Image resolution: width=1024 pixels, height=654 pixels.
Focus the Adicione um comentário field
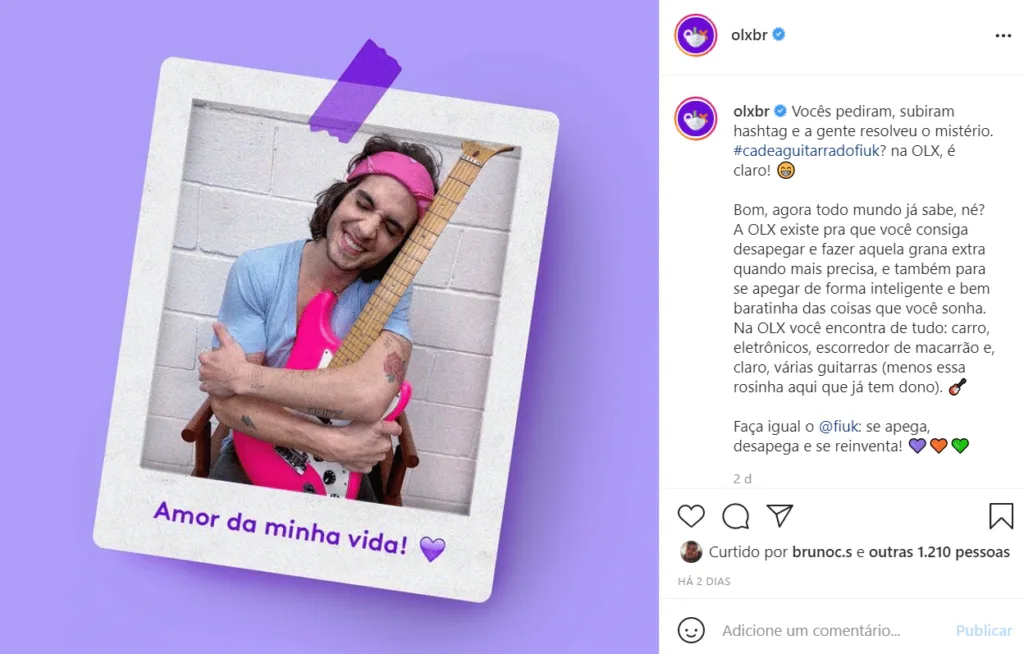click(811, 630)
